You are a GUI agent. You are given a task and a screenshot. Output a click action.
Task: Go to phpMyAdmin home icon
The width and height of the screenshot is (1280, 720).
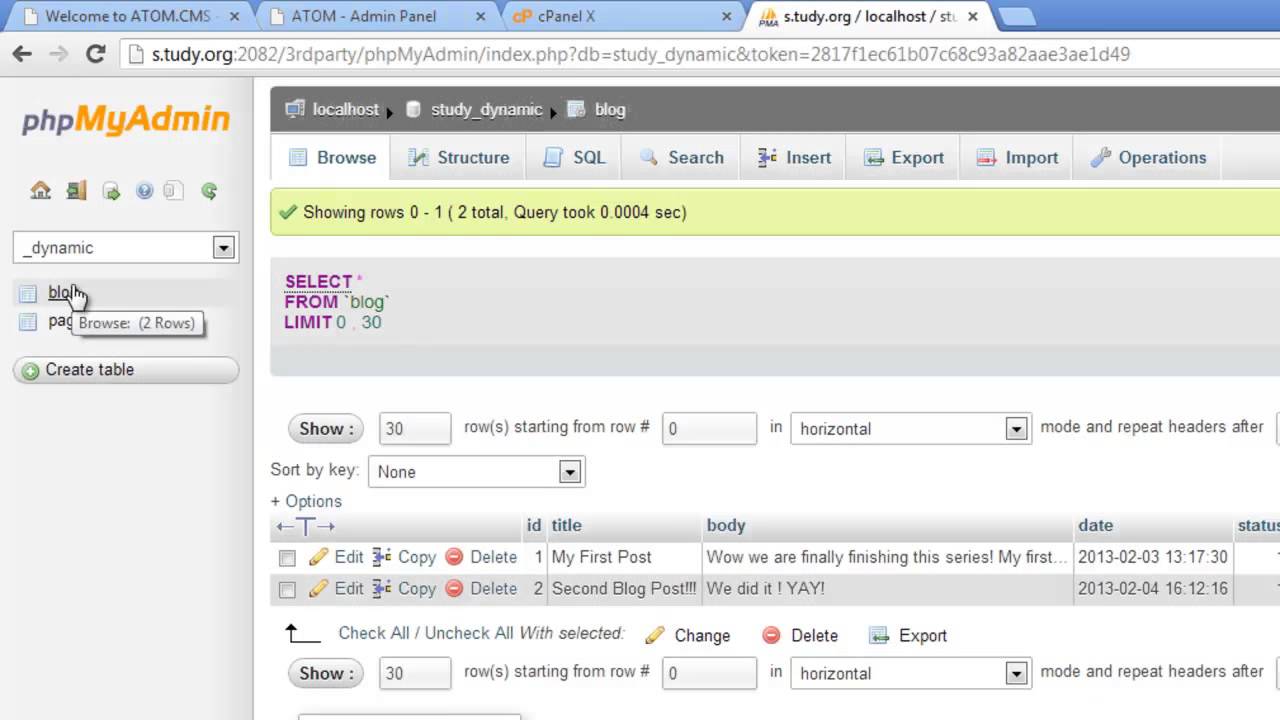pyautogui.click(x=40, y=190)
